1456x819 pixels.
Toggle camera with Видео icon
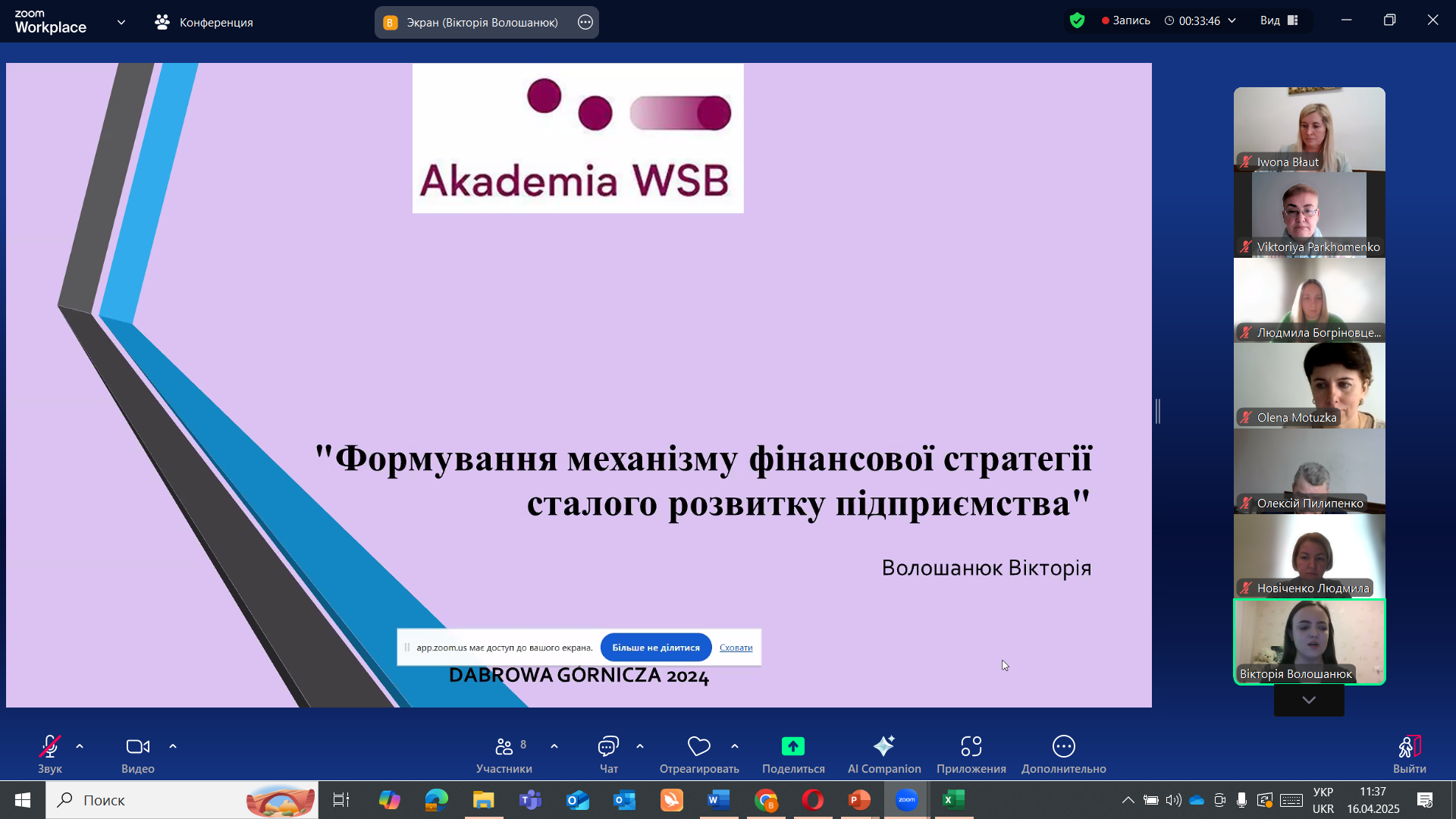[x=137, y=747]
